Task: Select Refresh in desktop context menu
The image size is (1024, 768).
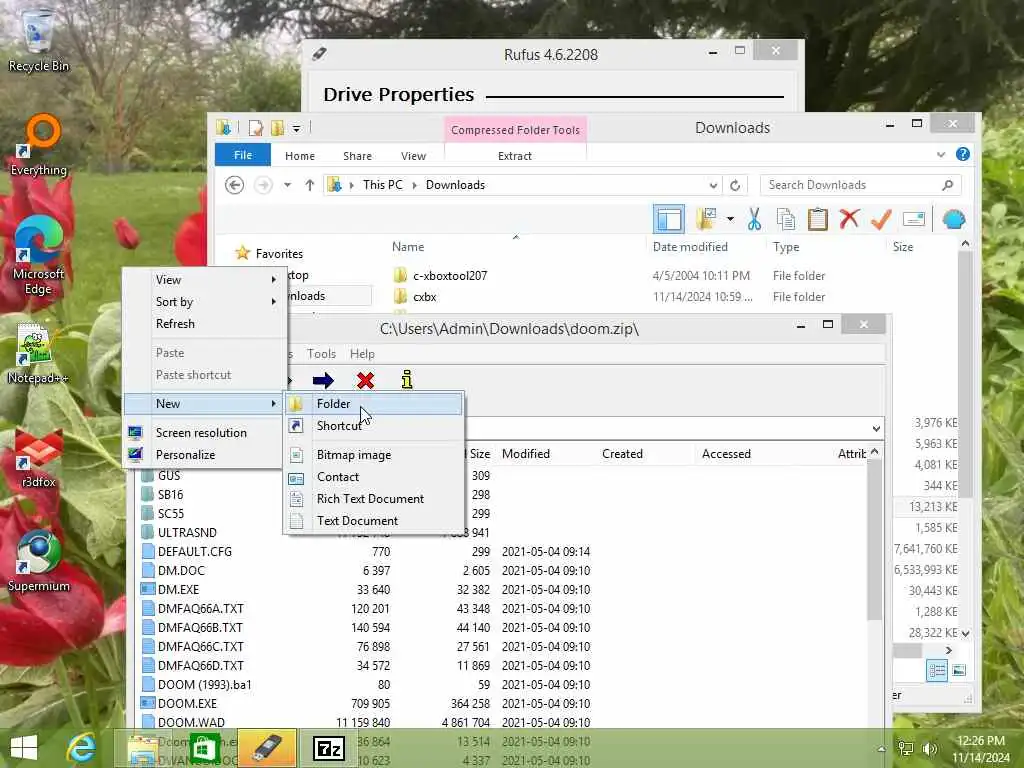Action: click(204, 324)
